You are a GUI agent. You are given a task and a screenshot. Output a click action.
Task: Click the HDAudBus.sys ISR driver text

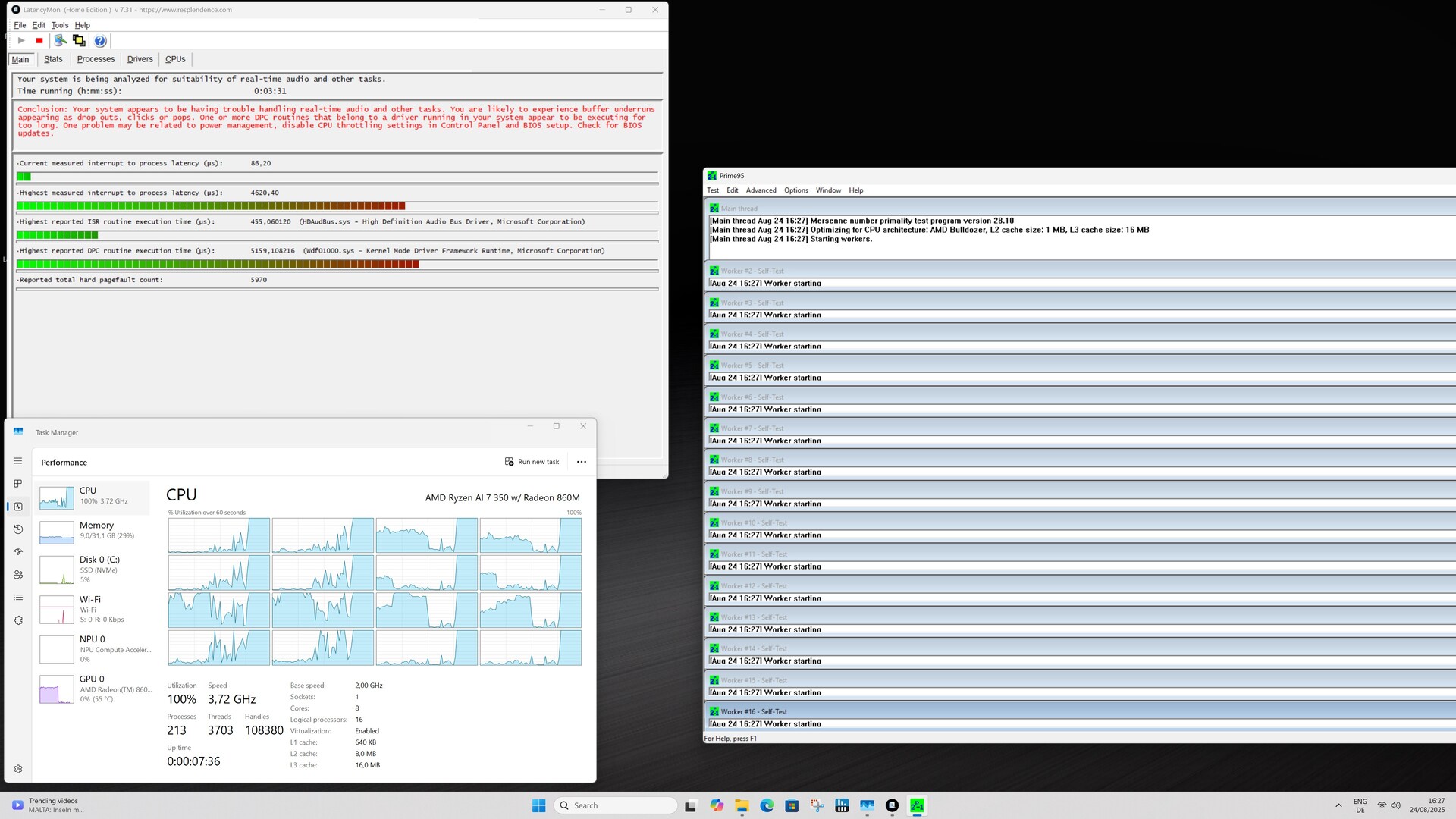tap(442, 222)
